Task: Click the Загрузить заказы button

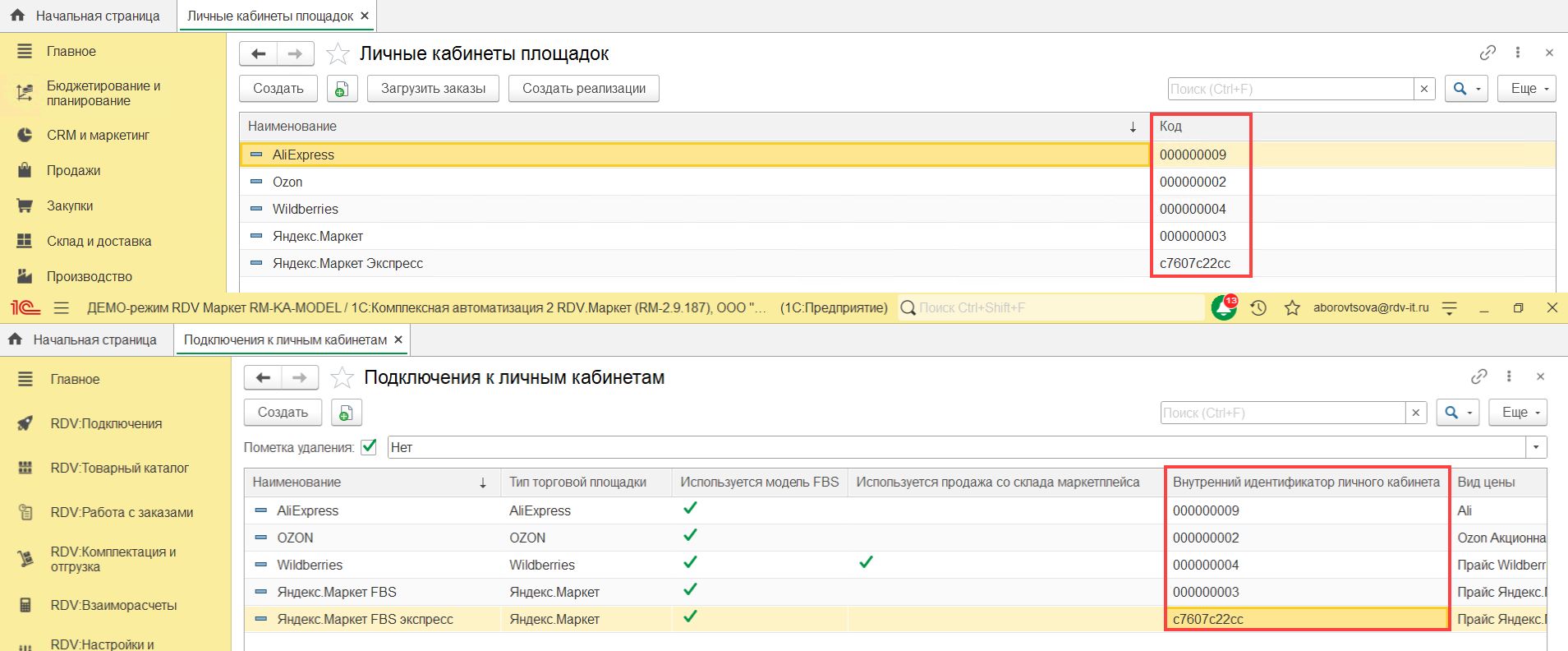Action: [x=433, y=89]
